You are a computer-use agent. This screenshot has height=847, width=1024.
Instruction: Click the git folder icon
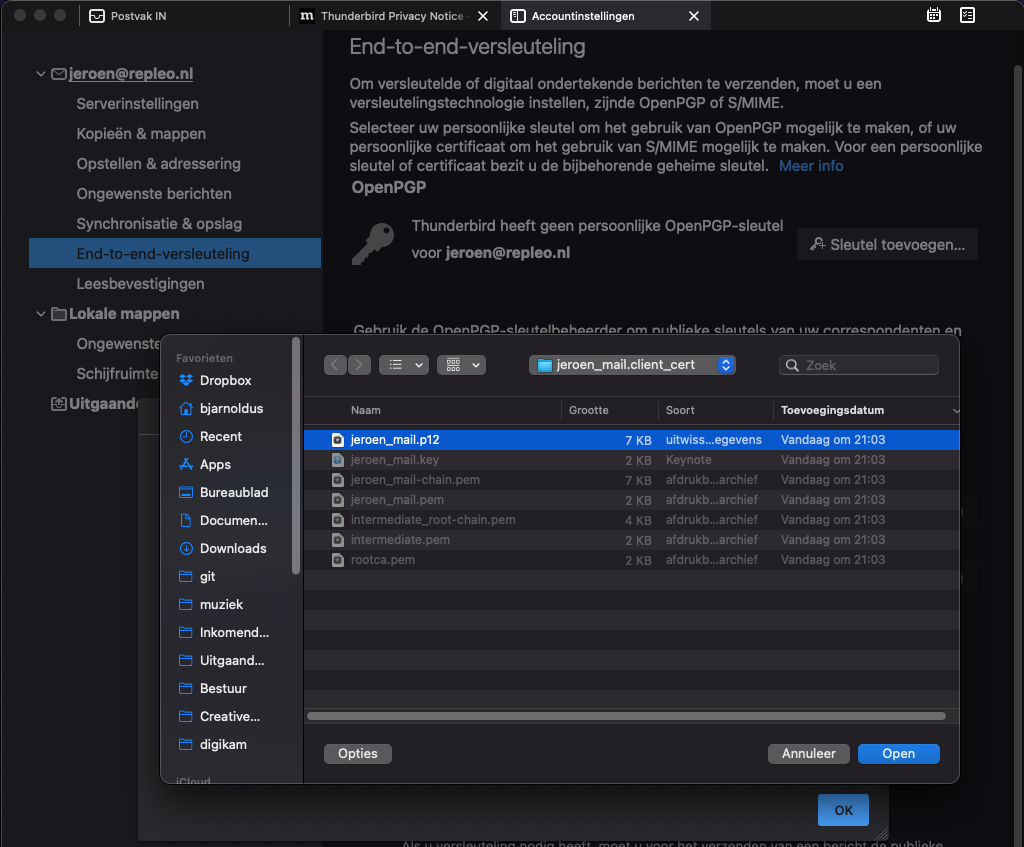coord(186,577)
